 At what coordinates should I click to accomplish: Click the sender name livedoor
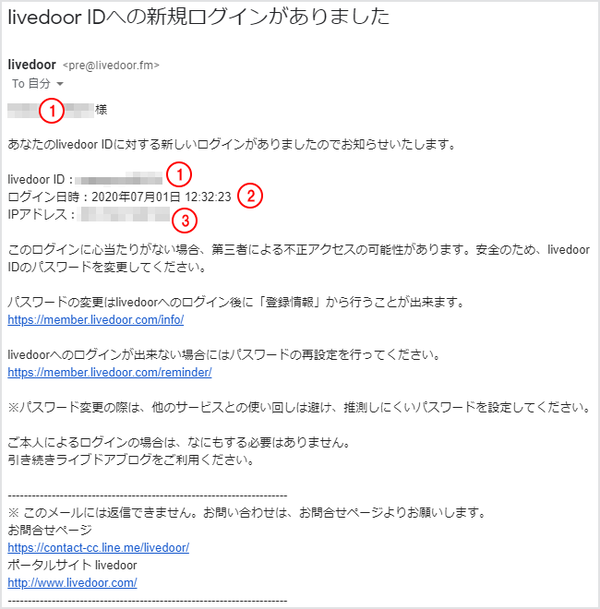(32, 64)
